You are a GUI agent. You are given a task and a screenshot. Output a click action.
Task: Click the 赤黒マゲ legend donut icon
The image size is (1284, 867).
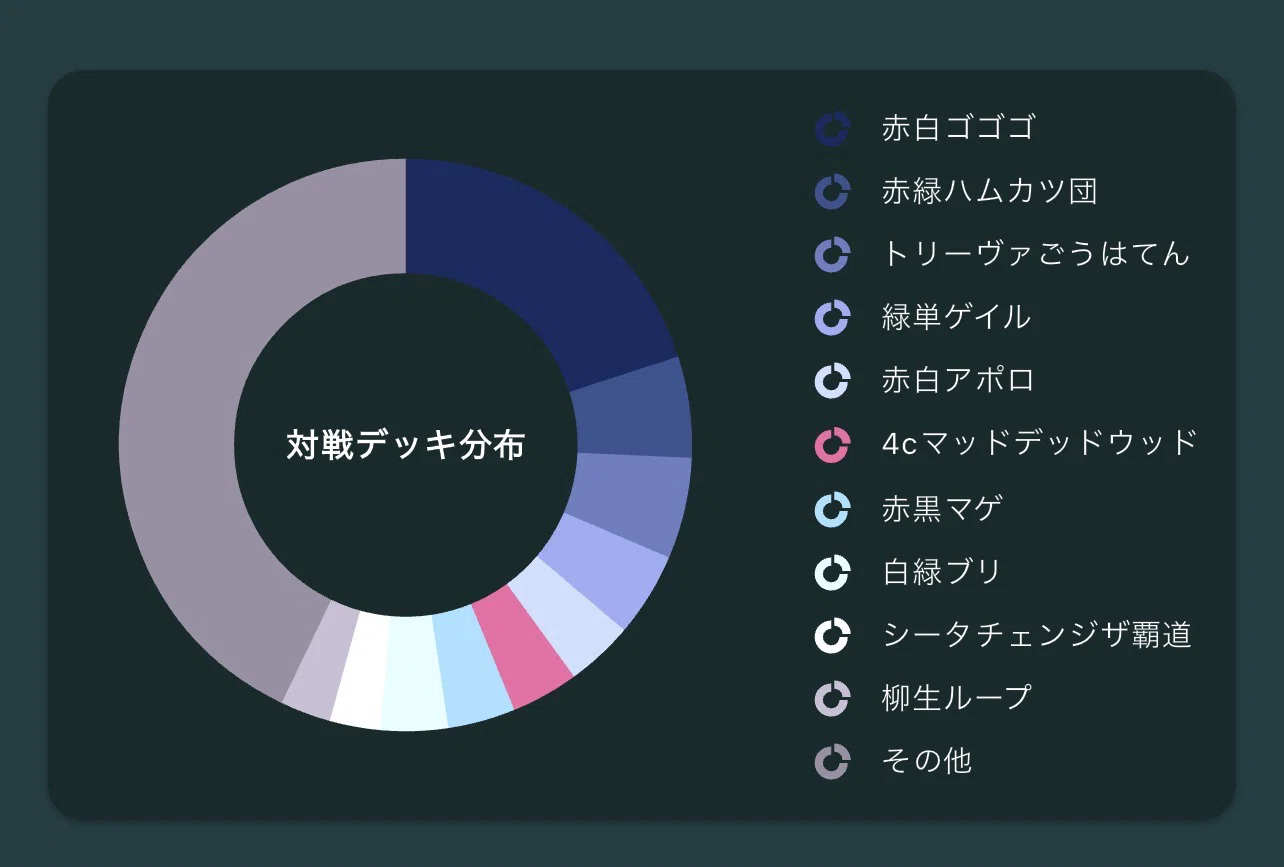coord(832,508)
